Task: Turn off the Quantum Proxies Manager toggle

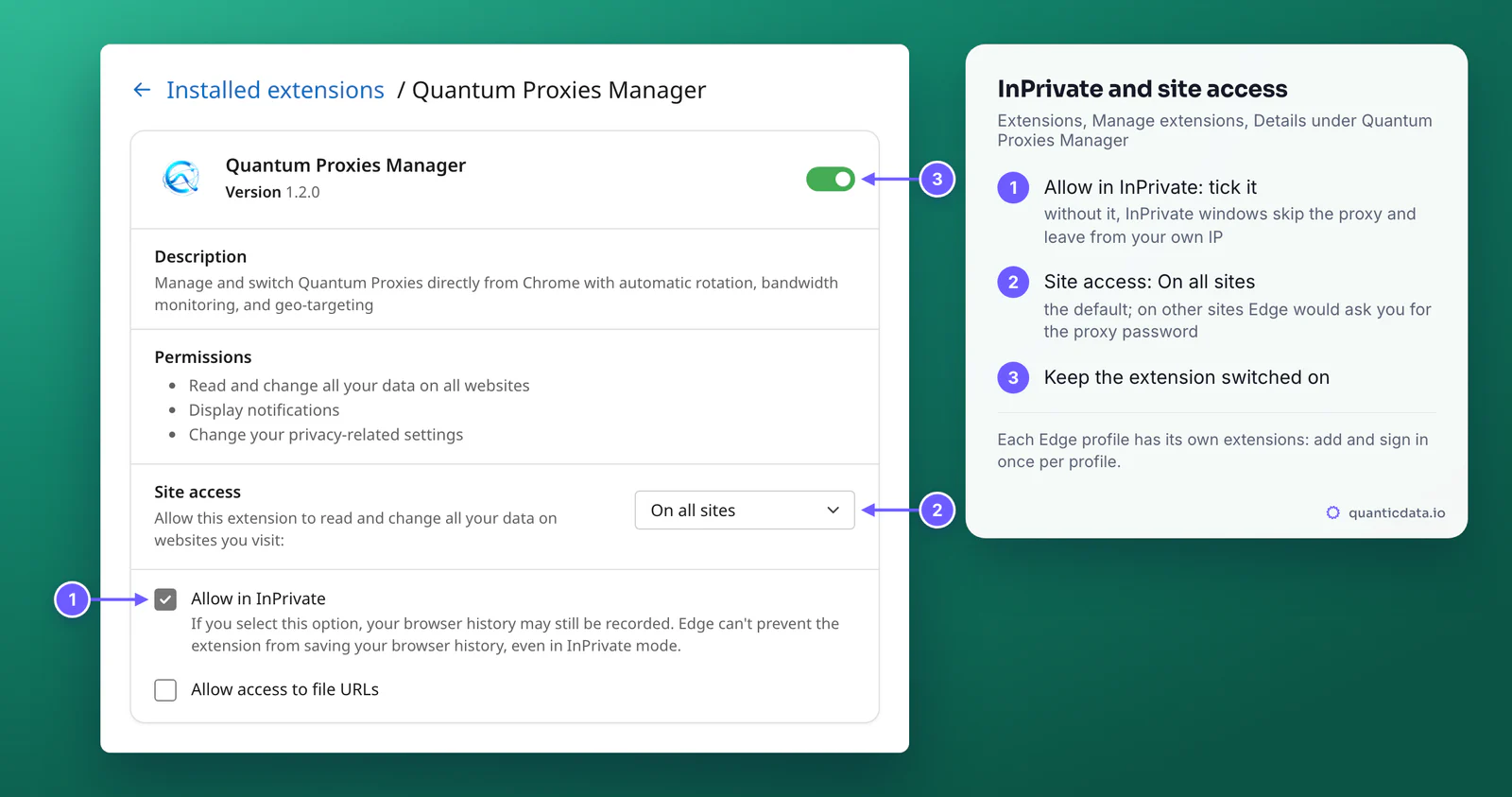Action: point(830,179)
